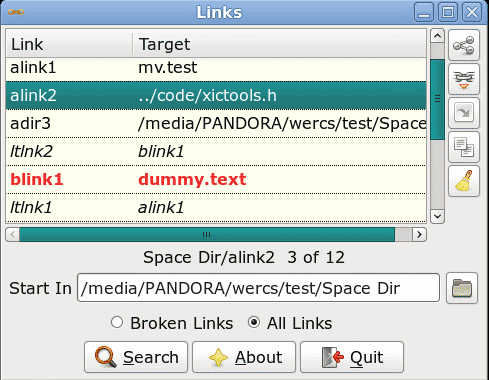This screenshot has height=380, width=489.
Task: Maximize the Links window
Action: [x=448, y=13]
